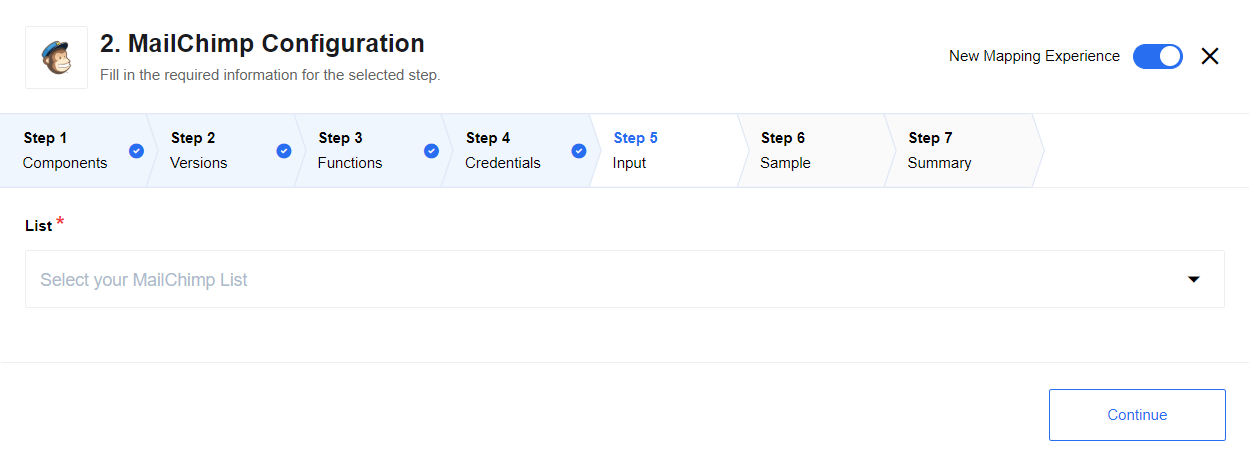Click the Step 3 Functions checkmark icon
This screenshot has width=1249, height=467.
coord(431,151)
